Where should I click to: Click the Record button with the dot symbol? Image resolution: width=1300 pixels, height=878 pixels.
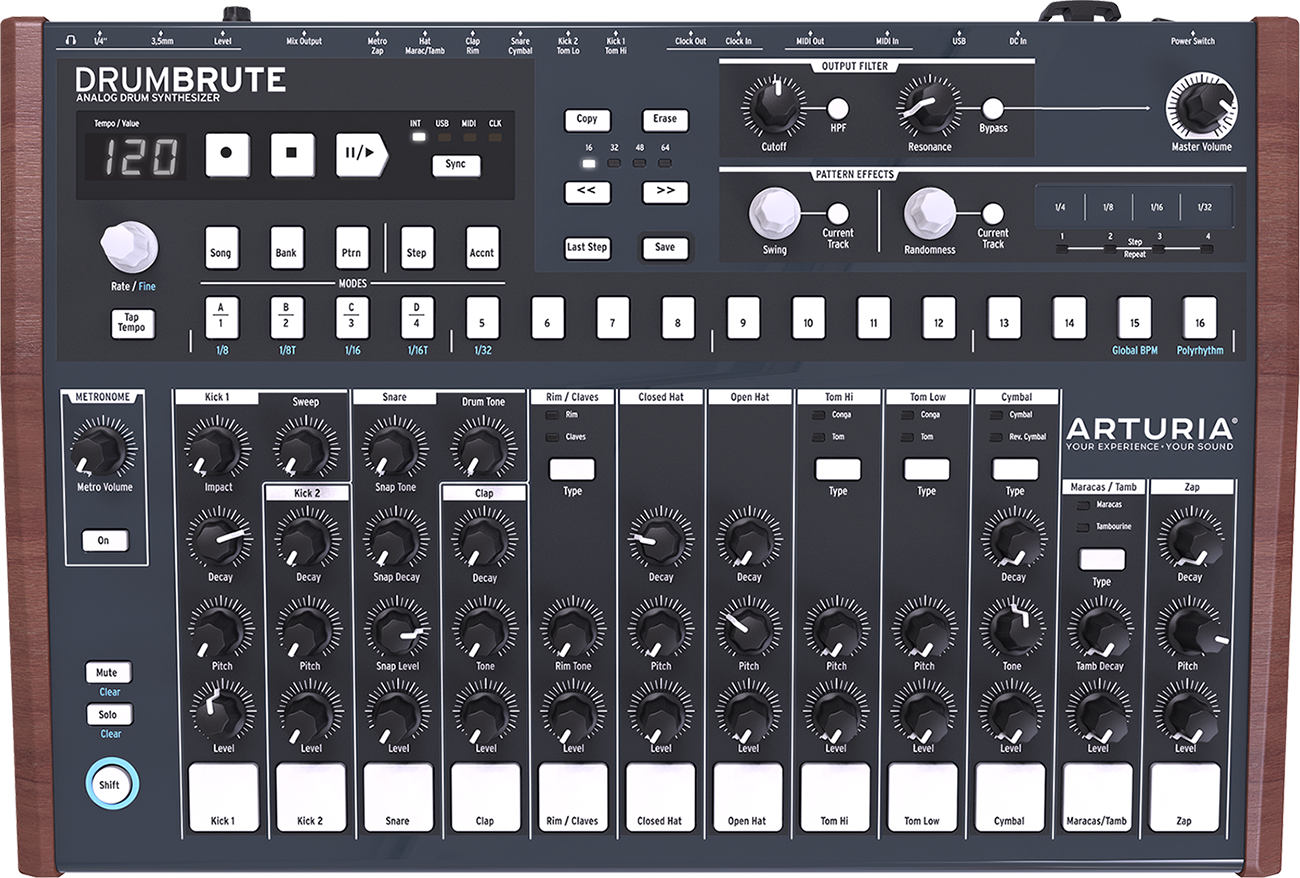click(x=227, y=155)
